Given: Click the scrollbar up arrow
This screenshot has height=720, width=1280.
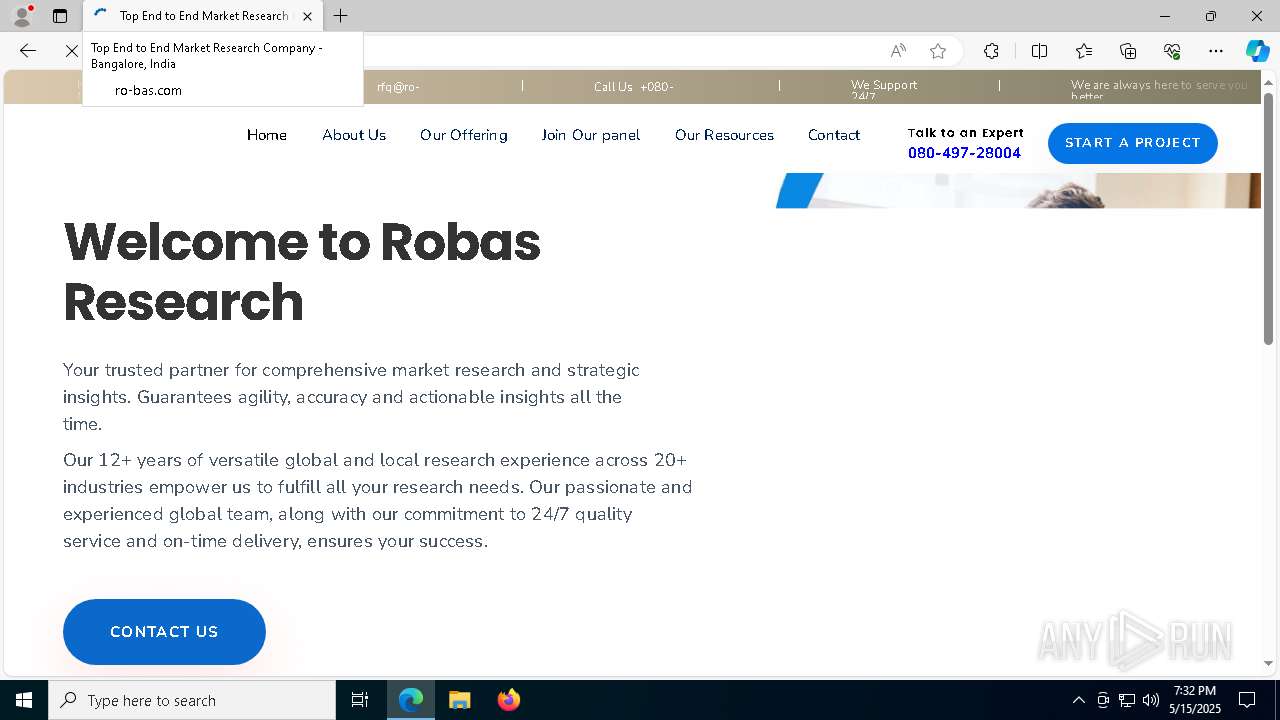Looking at the screenshot, I should pyautogui.click(x=1268, y=81).
